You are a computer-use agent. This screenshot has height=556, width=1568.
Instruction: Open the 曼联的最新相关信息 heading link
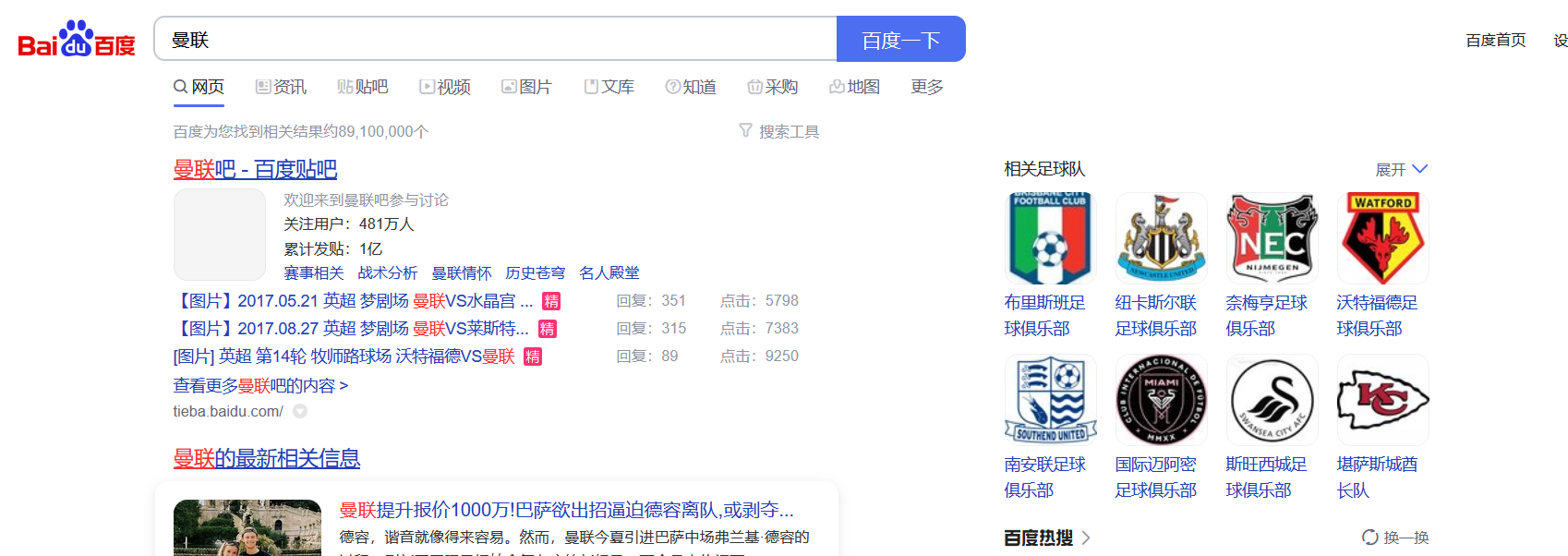[x=267, y=458]
